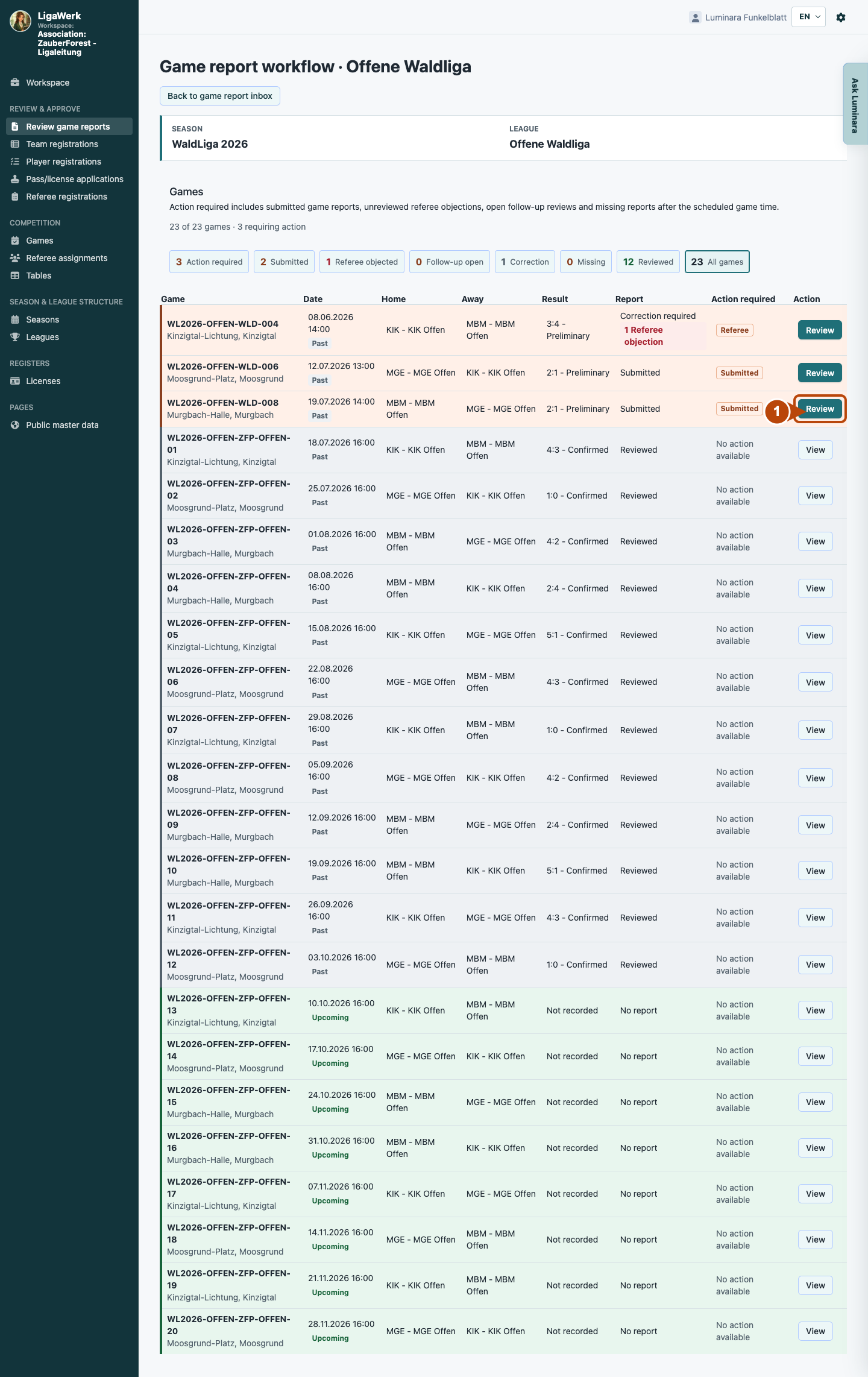Image resolution: width=868 pixels, height=1377 pixels.
Task: Show Follow-up open games filter
Action: click(x=450, y=262)
